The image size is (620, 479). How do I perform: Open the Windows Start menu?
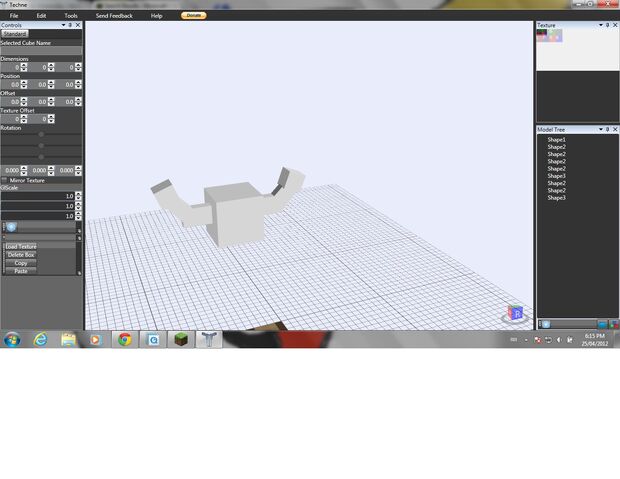tap(12, 340)
